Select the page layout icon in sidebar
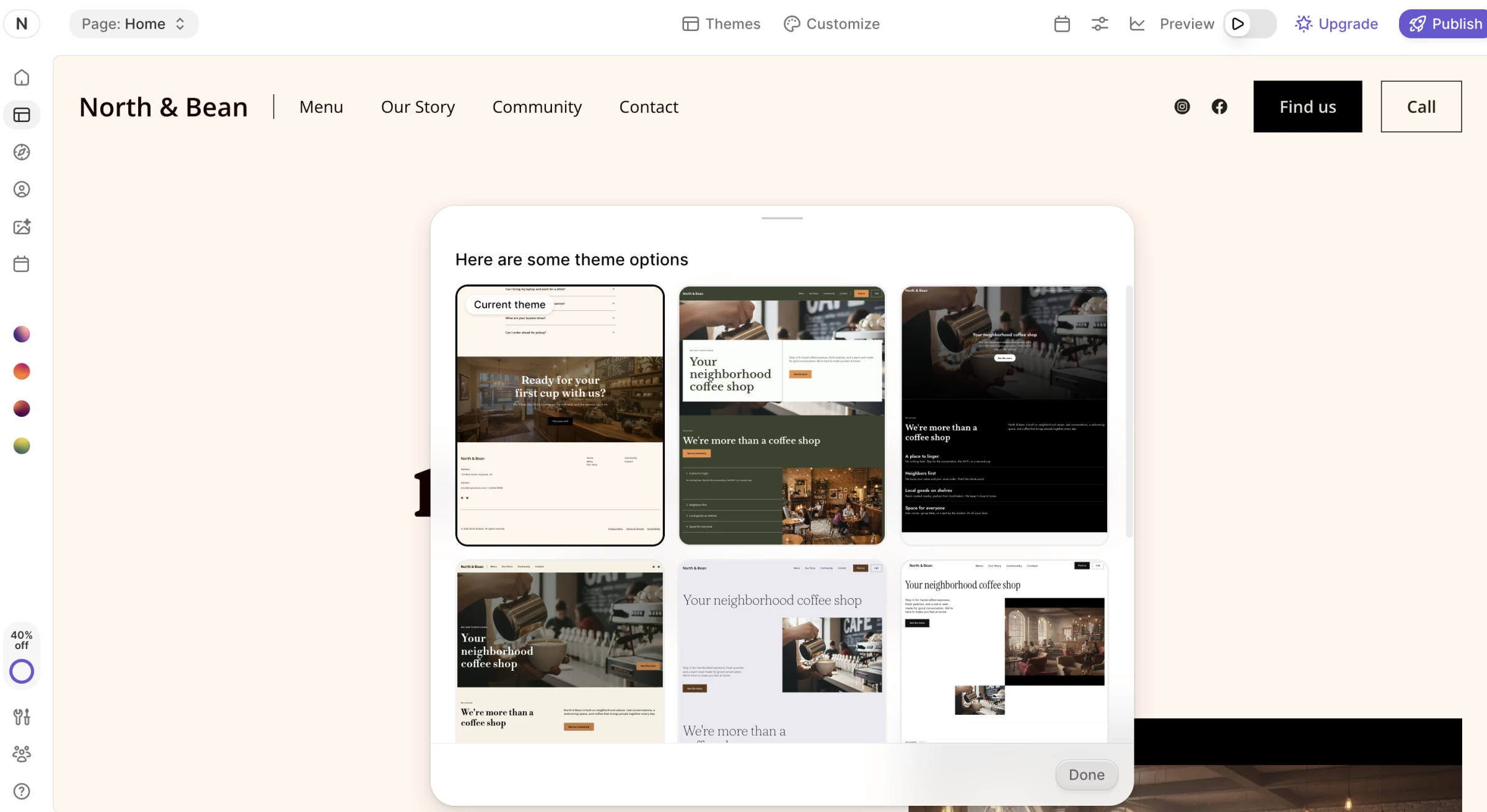This screenshot has width=1487, height=812. coord(22,115)
